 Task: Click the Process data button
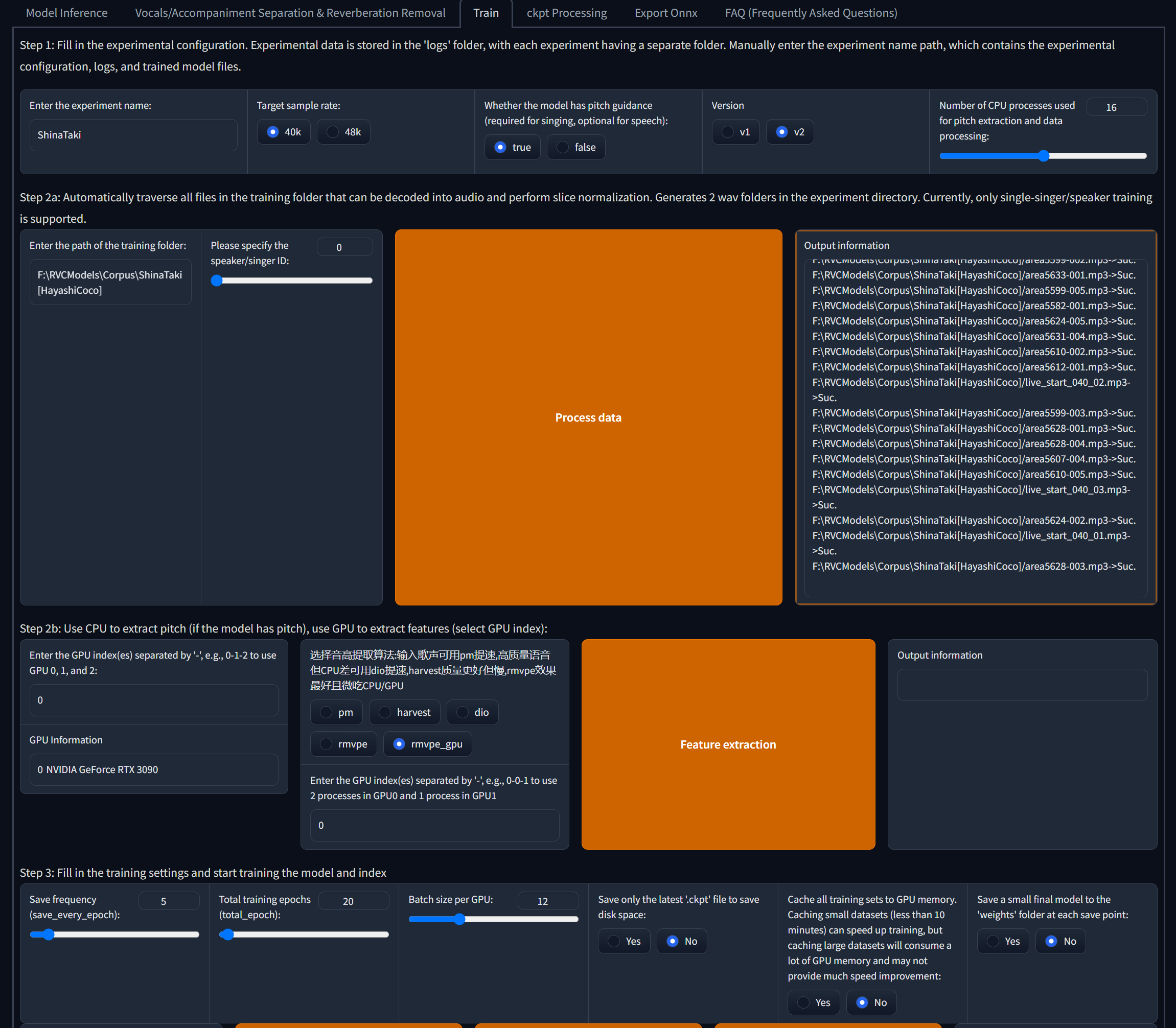pyautogui.click(x=588, y=417)
